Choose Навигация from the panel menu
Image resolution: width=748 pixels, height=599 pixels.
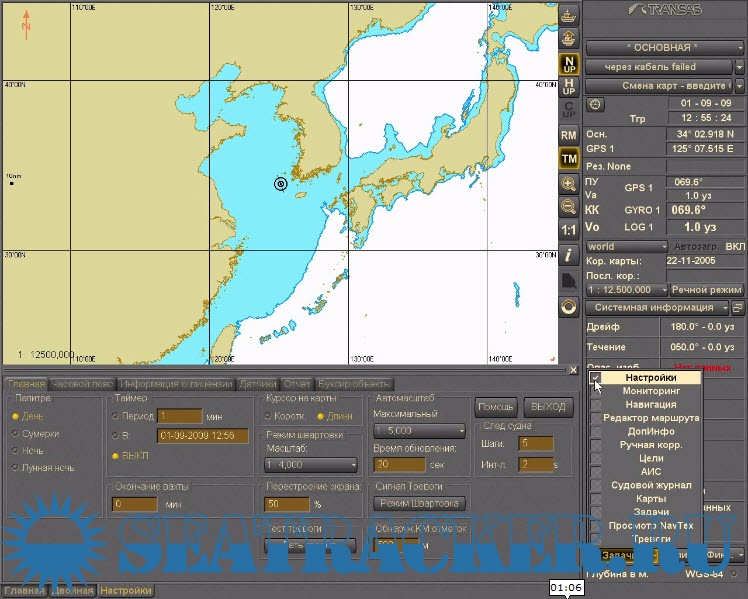click(649, 404)
